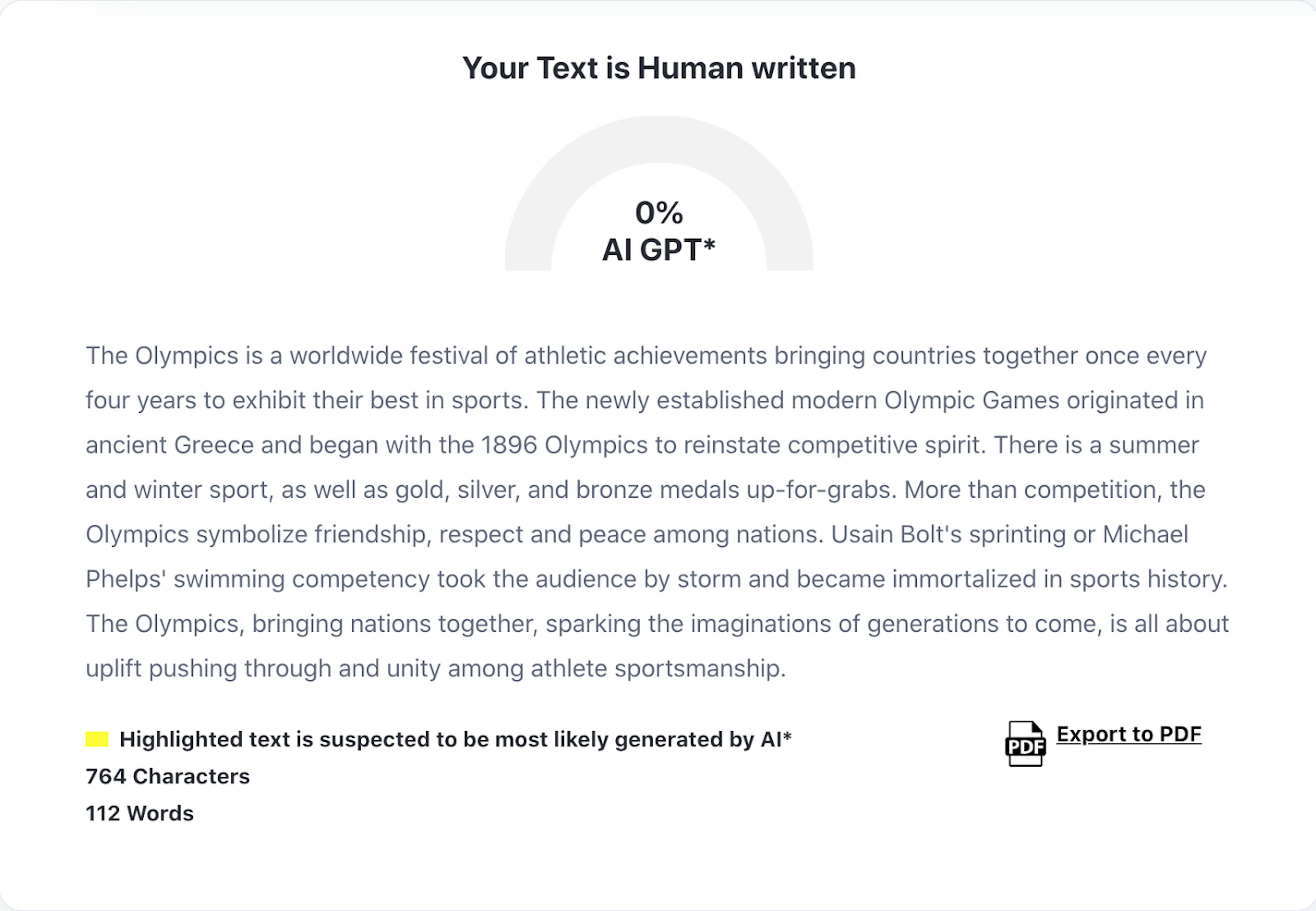The width and height of the screenshot is (1316, 911).
Task: Click the 'Your Text is Human written' heading
Action: click(659, 68)
